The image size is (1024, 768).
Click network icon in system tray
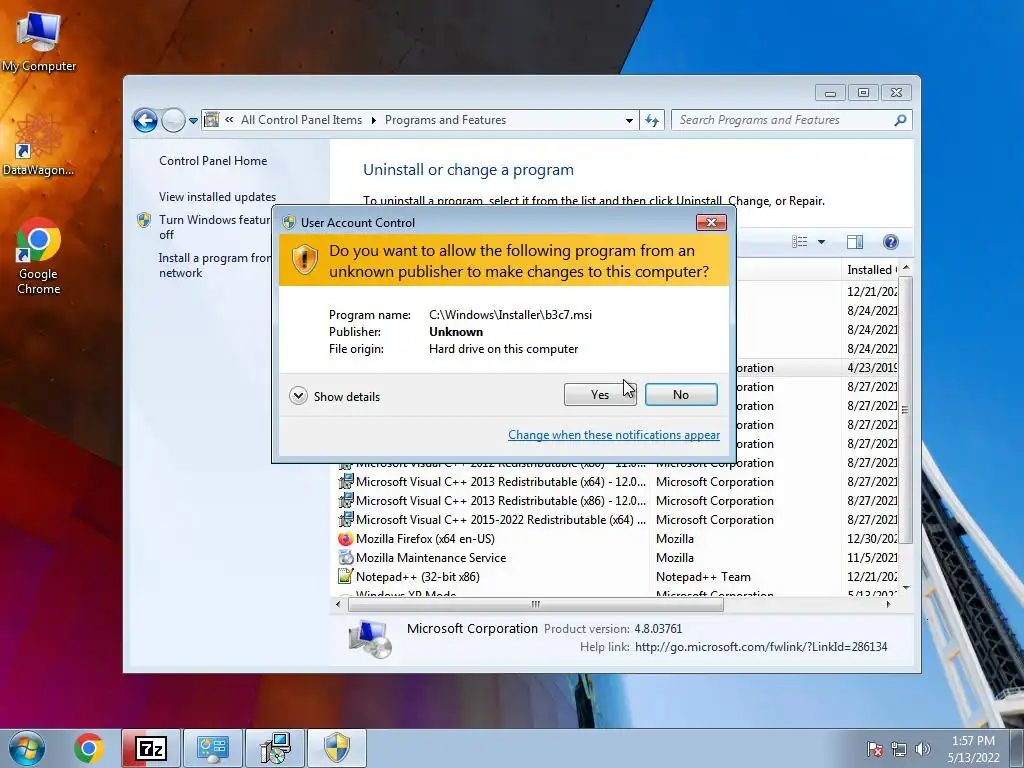click(x=899, y=749)
